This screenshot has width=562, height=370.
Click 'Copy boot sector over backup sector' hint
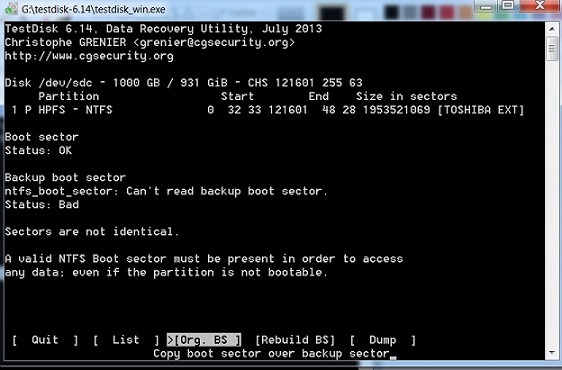click(x=271, y=354)
